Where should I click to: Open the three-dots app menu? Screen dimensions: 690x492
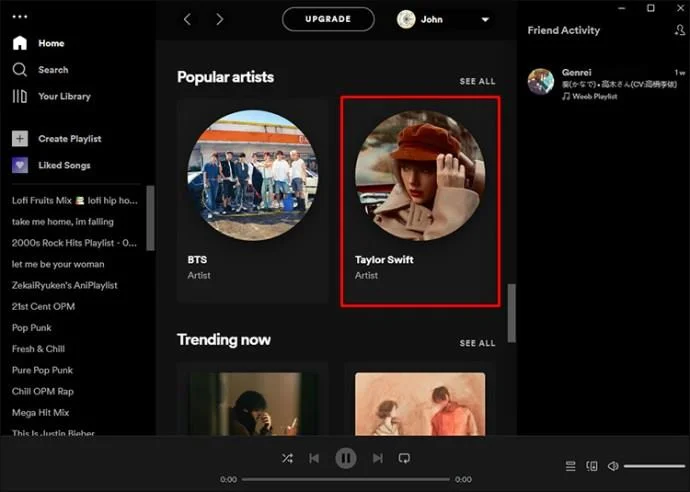coord(20,17)
